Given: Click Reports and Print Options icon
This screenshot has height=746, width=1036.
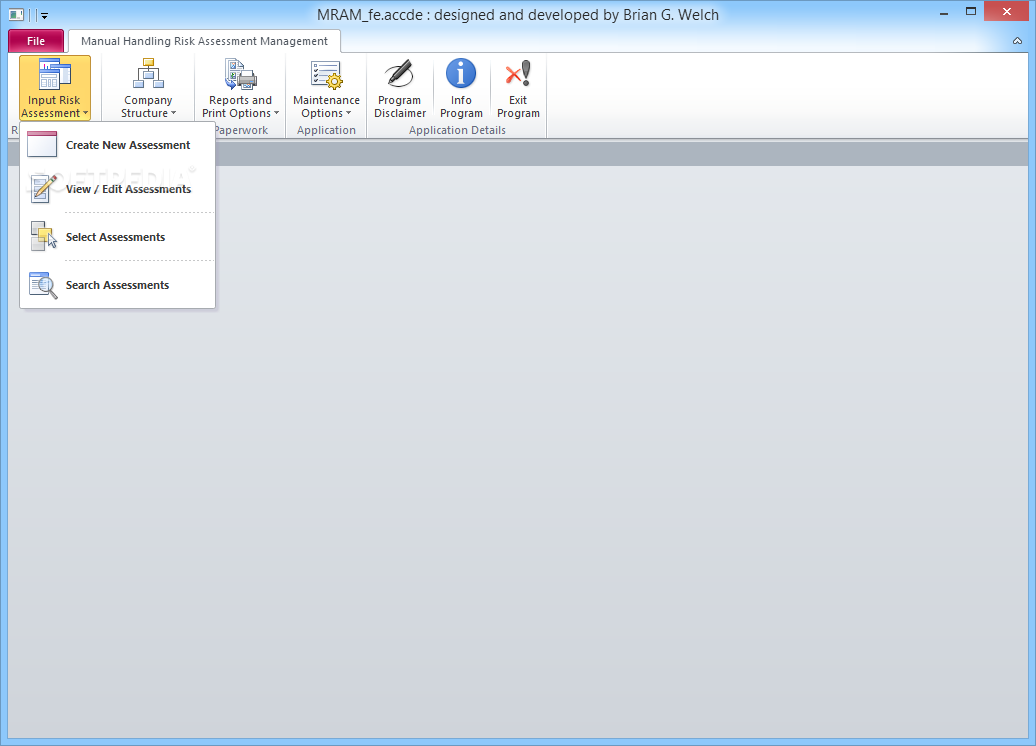Looking at the screenshot, I should click(240, 74).
